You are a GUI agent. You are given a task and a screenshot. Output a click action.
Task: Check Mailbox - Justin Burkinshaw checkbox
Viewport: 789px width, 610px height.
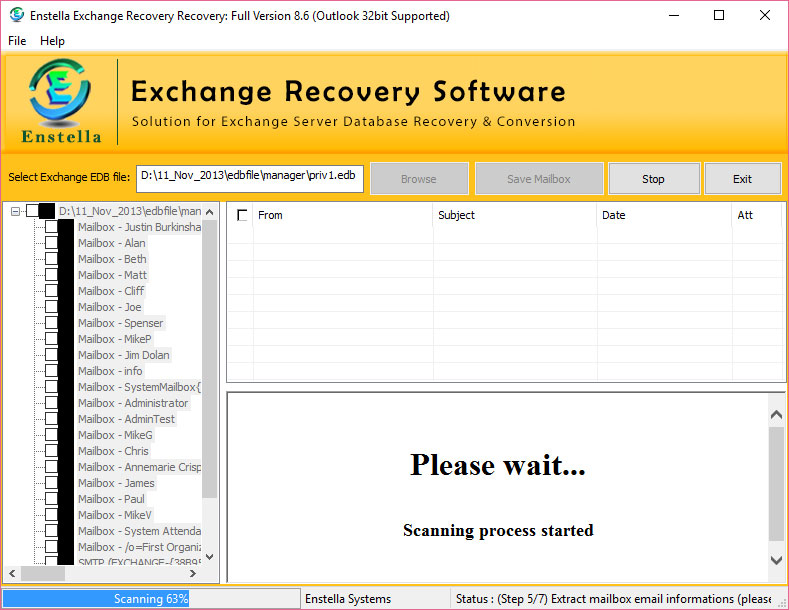51,227
